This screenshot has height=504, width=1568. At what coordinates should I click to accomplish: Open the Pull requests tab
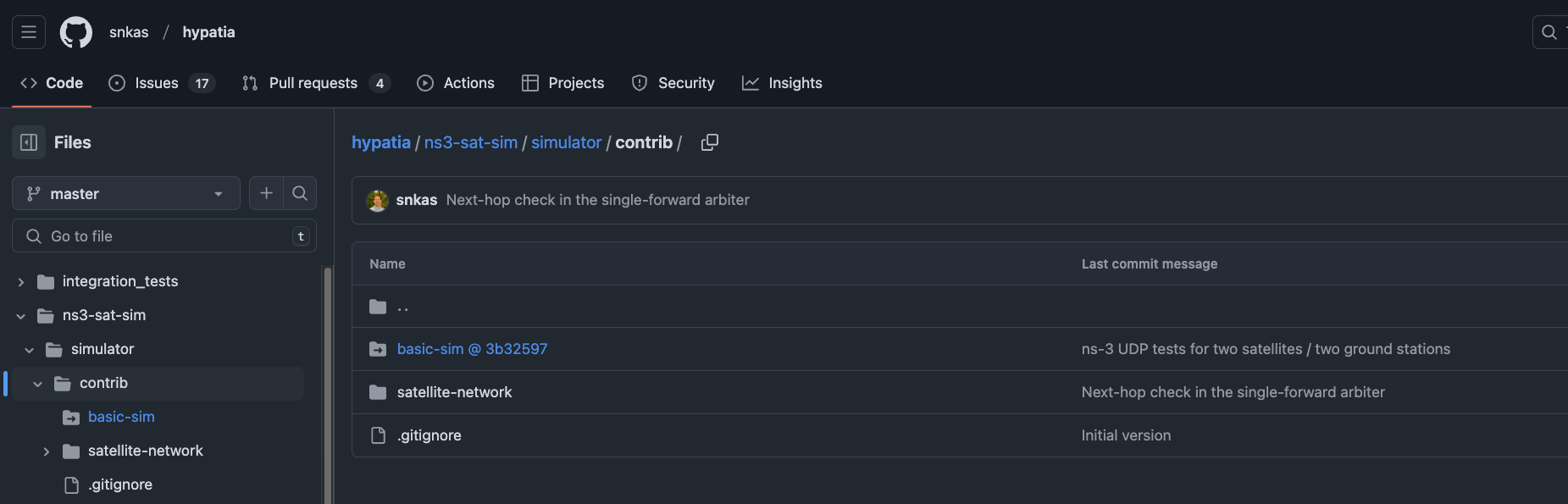(315, 83)
